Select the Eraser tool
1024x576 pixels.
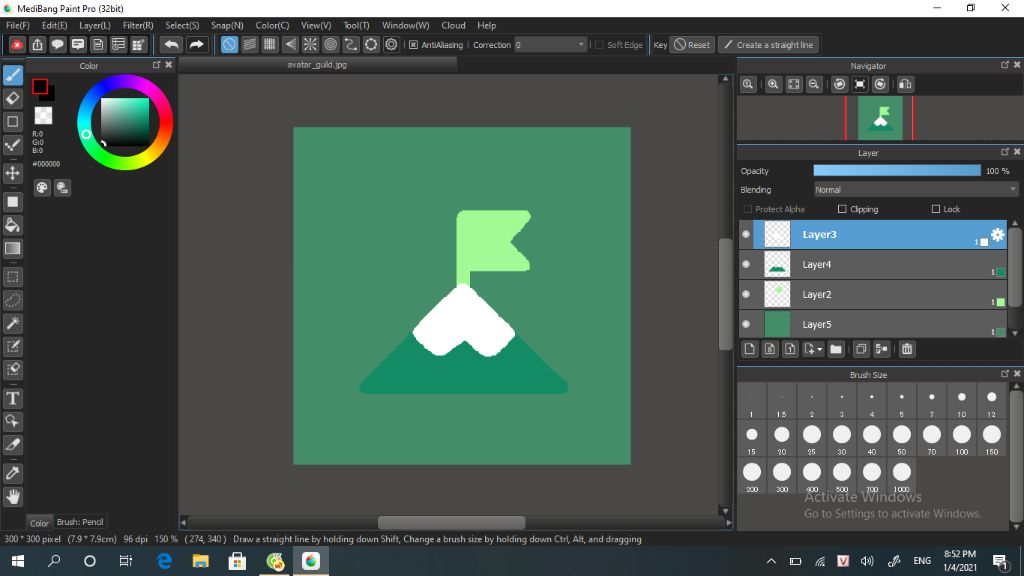click(13, 99)
